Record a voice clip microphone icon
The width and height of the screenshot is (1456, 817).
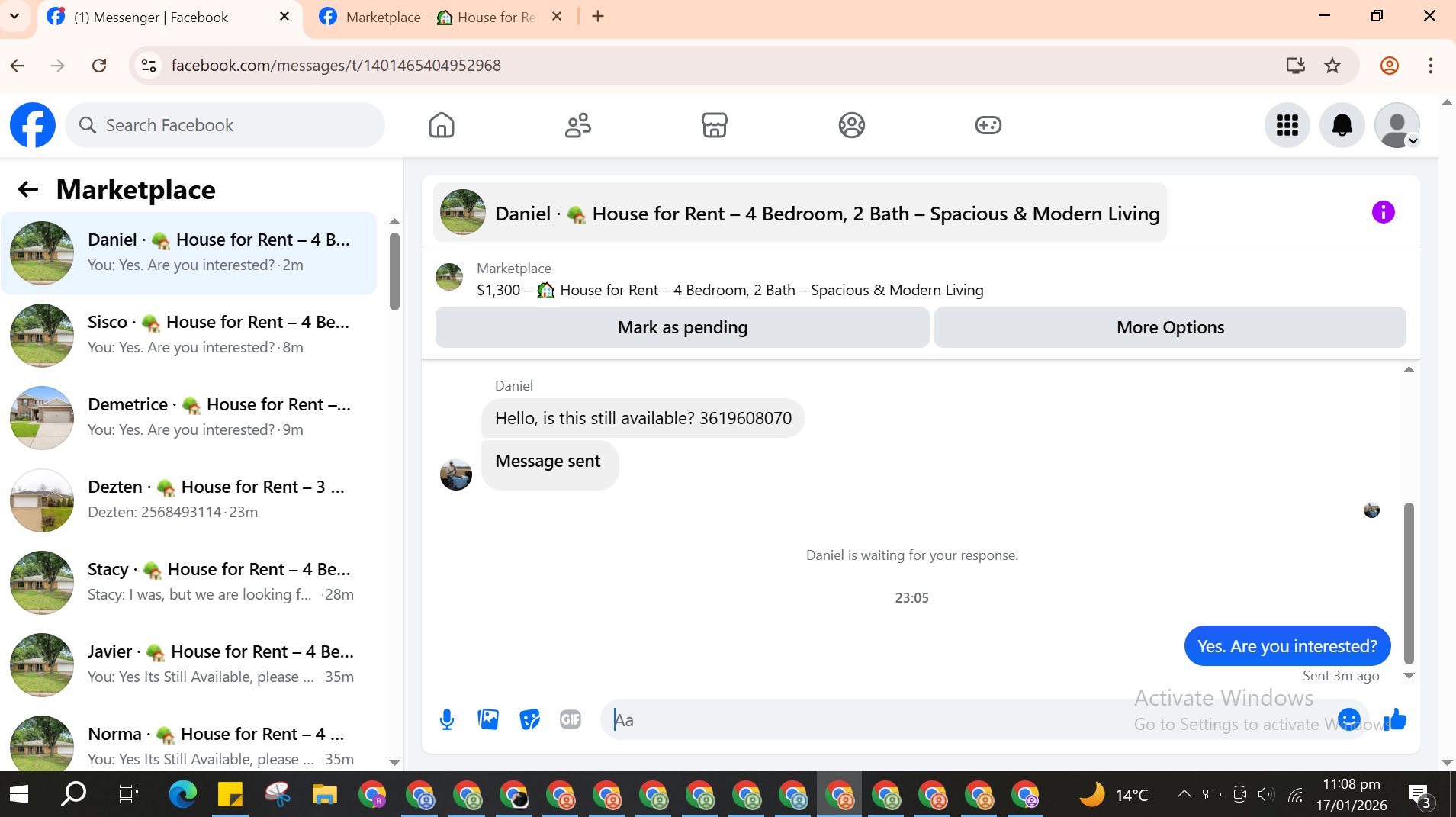click(447, 719)
